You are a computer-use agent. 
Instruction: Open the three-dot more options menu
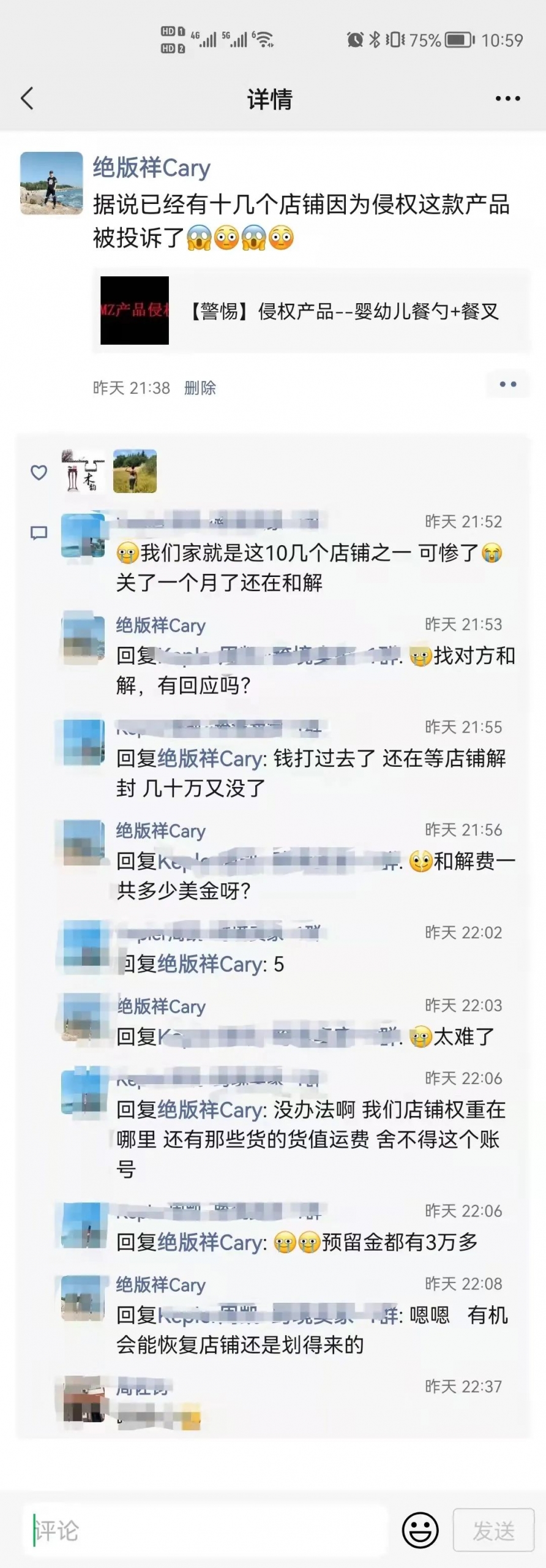(x=507, y=99)
